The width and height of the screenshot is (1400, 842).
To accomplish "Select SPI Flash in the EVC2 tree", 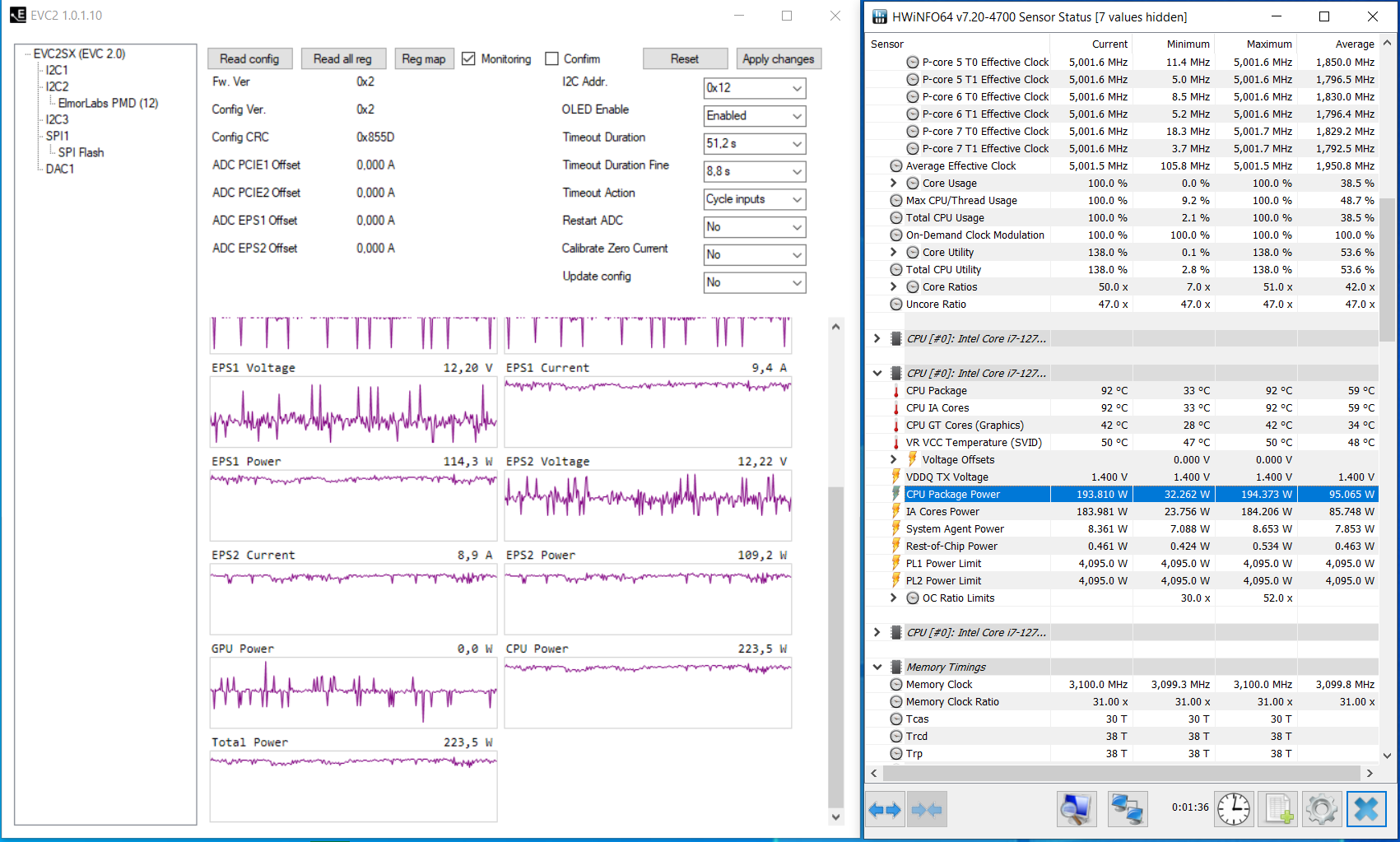I will 81,153.
